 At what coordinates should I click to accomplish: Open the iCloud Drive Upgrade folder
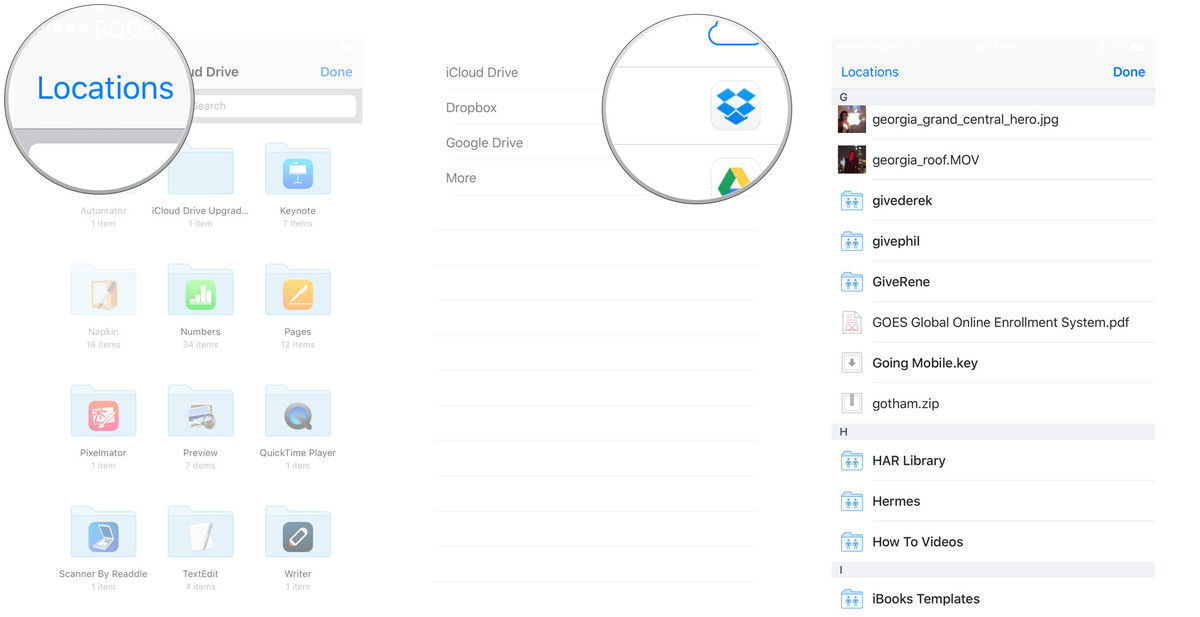point(201,170)
